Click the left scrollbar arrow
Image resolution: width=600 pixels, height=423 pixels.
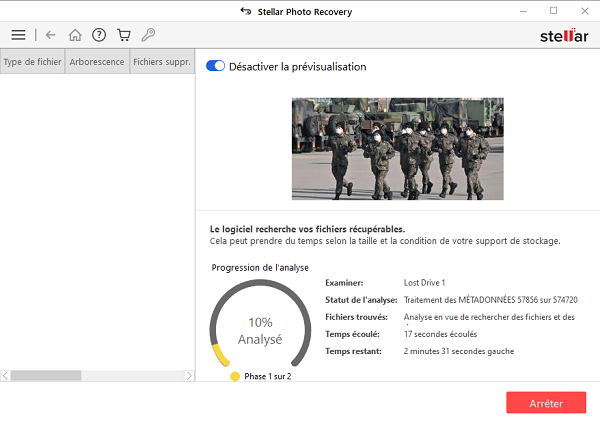coord(5,376)
